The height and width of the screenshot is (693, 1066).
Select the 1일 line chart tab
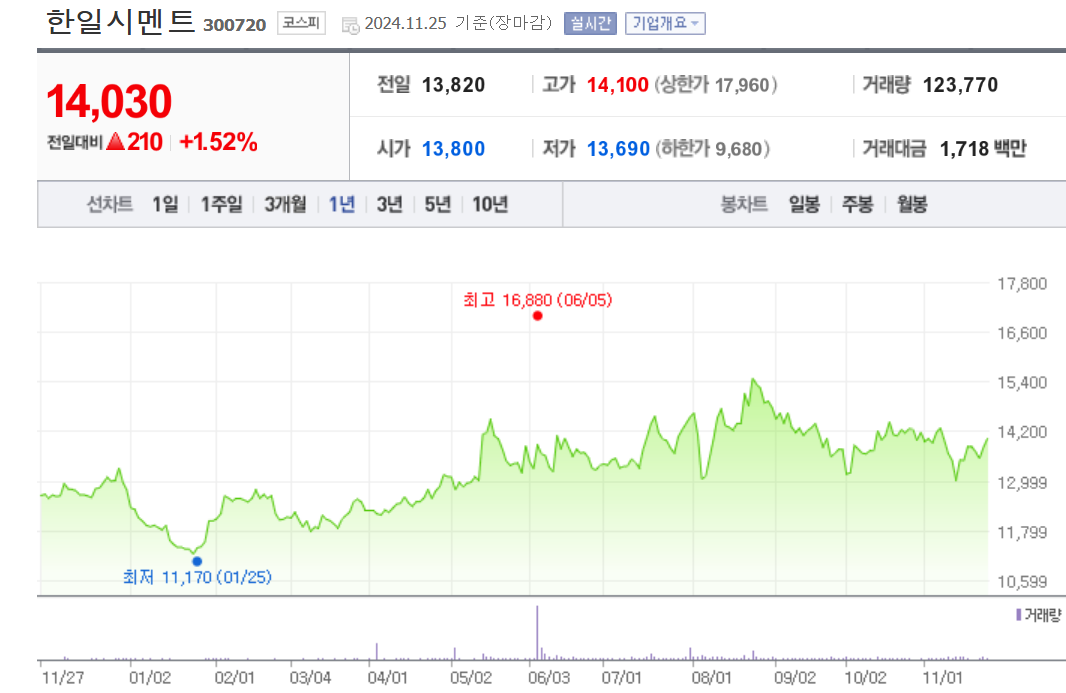[x=165, y=204]
